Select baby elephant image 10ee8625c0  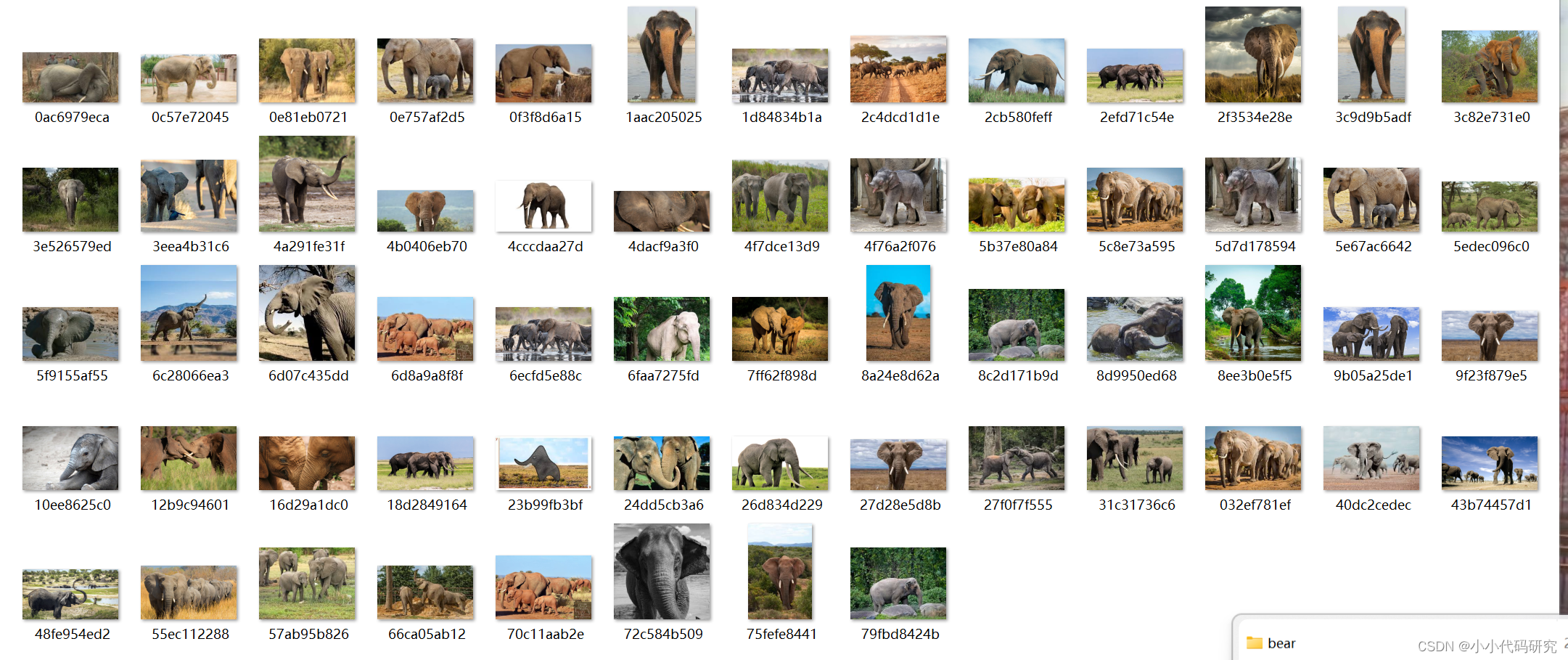coord(70,458)
